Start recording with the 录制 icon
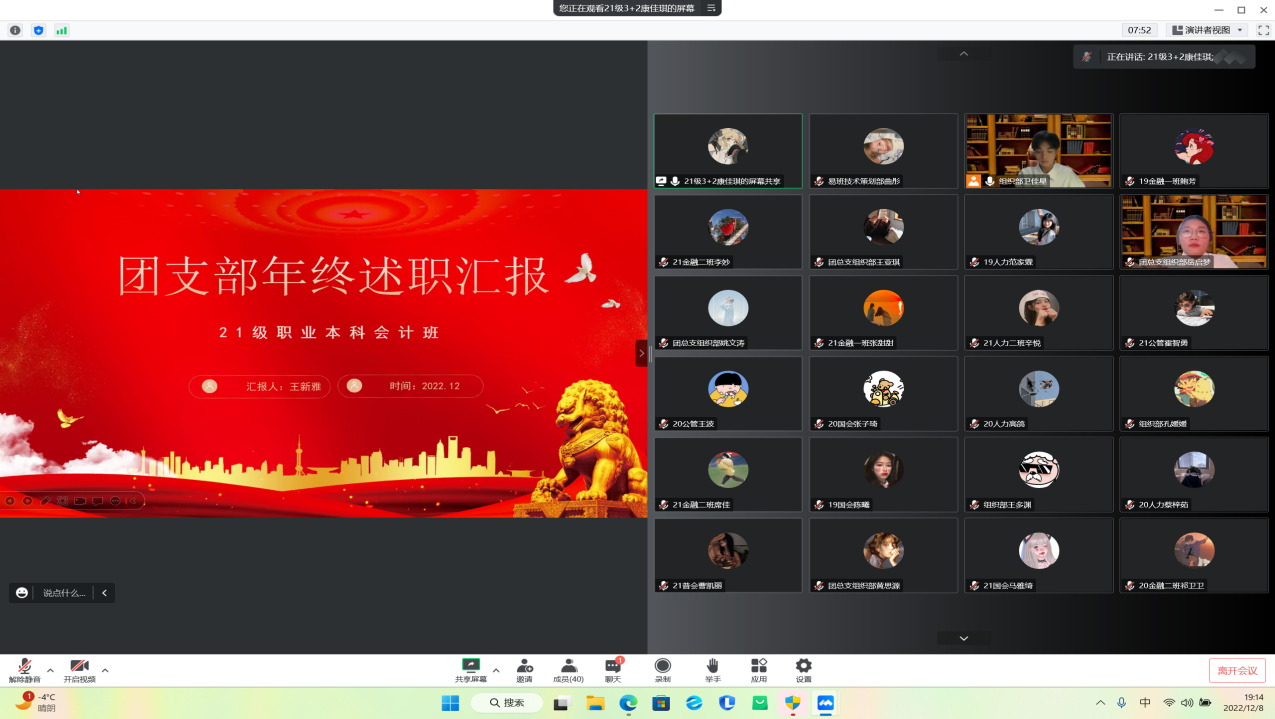This screenshot has height=719, width=1275. [x=662, y=666]
